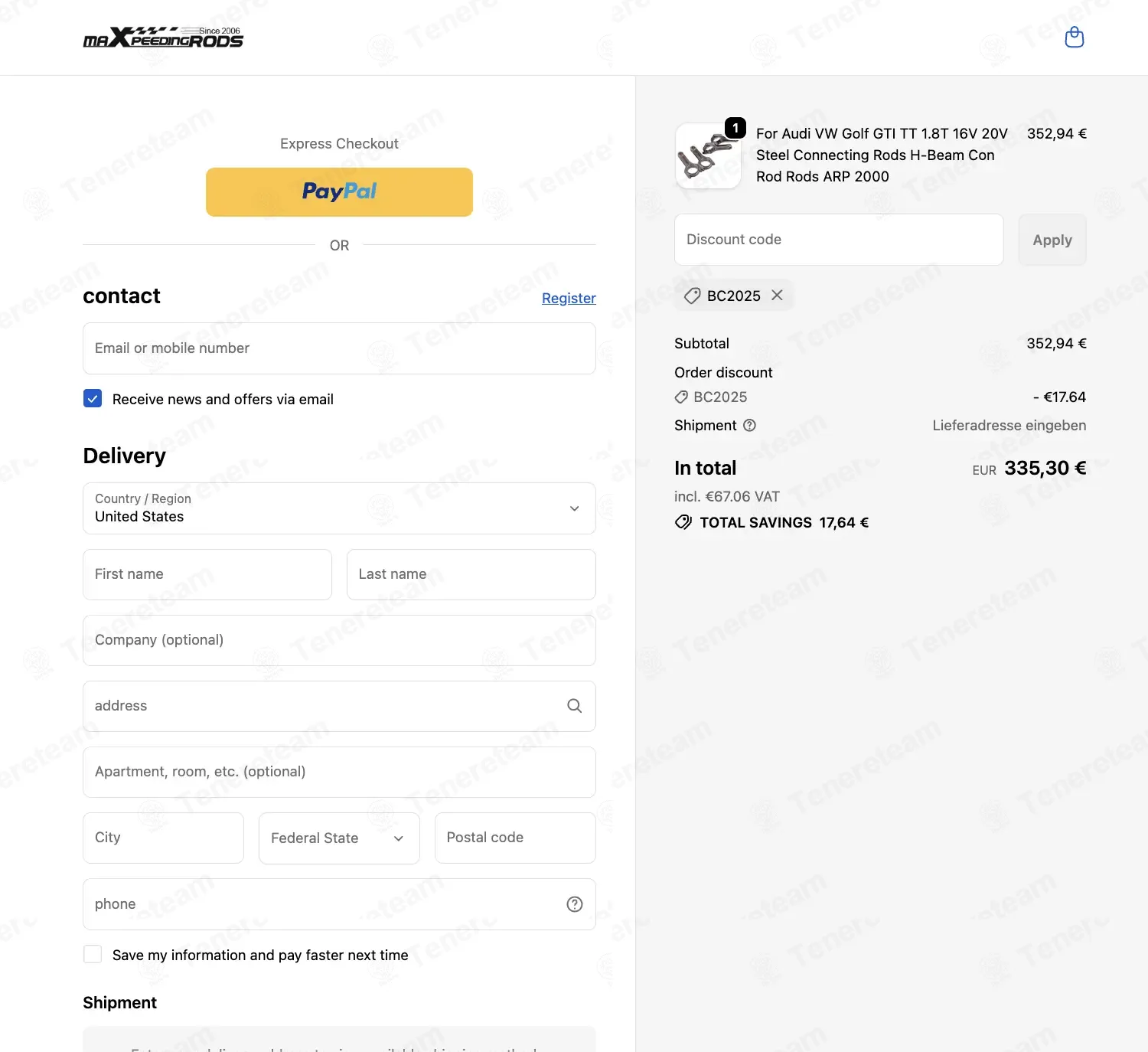Open the Country / Region dropdown
The height and width of the screenshot is (1052, 1148).
pos(339,508)
